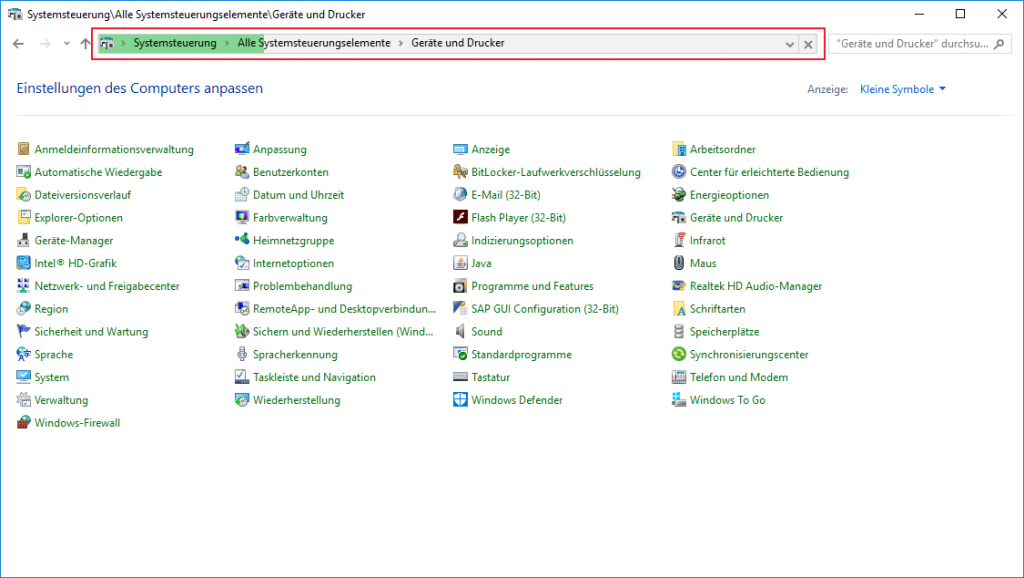Image resolution: width=1024 pixels, height=578 pixels.
Task: Open the Heimnetzgruppe icon
Action: [242, 240]
